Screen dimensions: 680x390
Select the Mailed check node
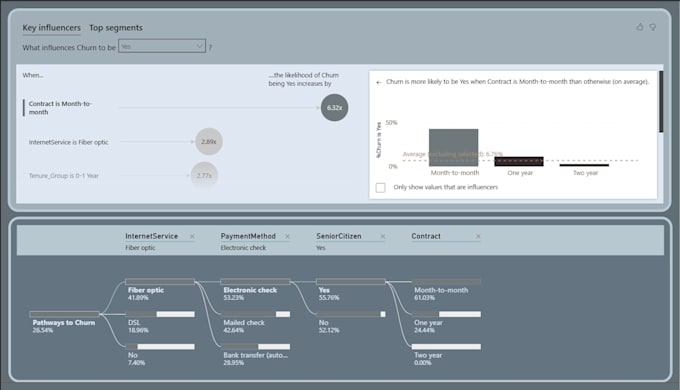(x=255, y=314)
